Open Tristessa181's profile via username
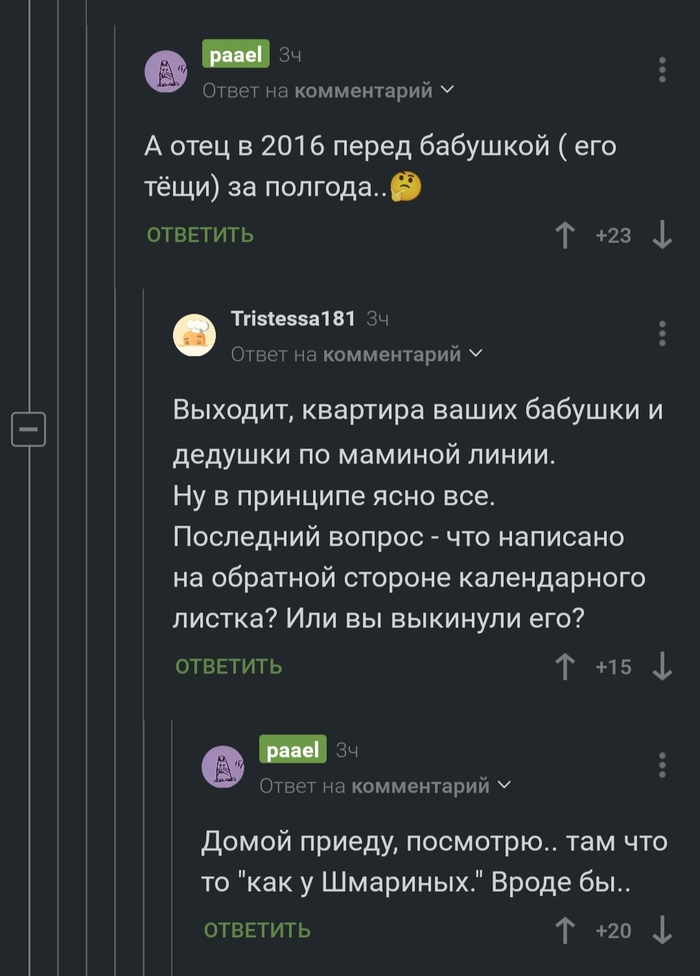The image size is (700, 976). point(293,319)
